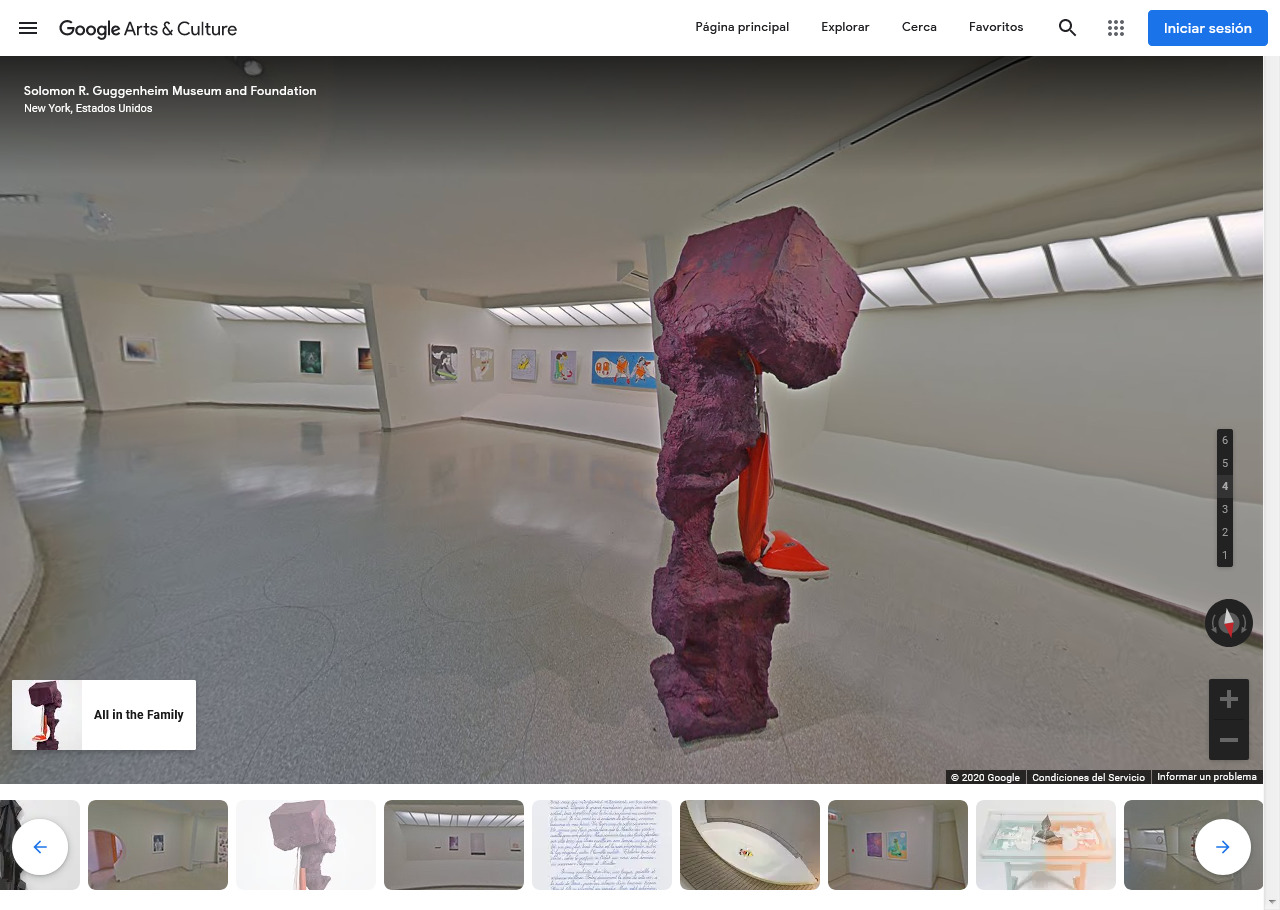Screen dimensions: 1280x910
Task: Select floor 6 in level picker
Action: [x=1225, y=441]
